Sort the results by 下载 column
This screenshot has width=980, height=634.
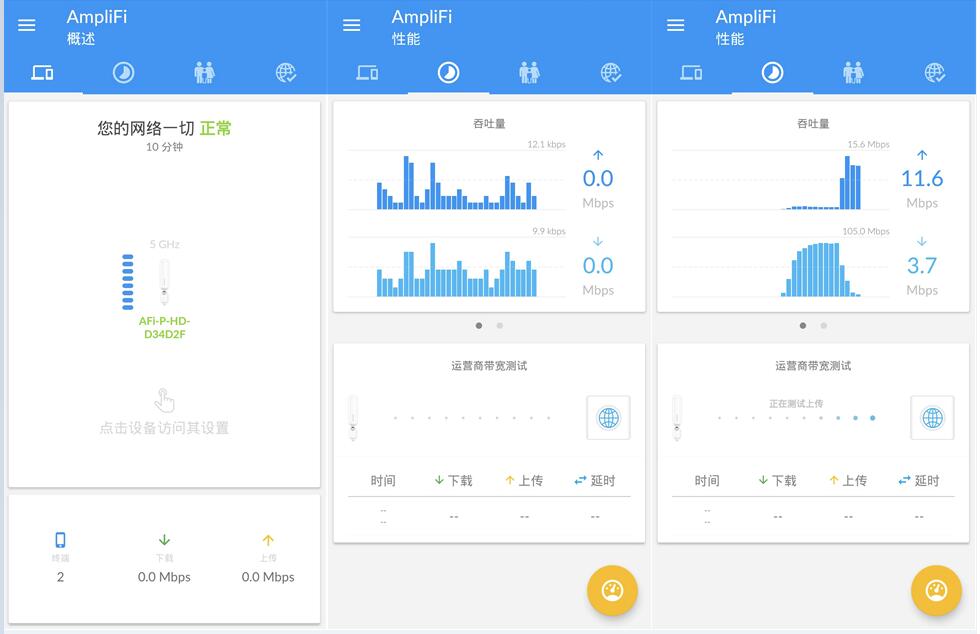(x=455, y=480)
